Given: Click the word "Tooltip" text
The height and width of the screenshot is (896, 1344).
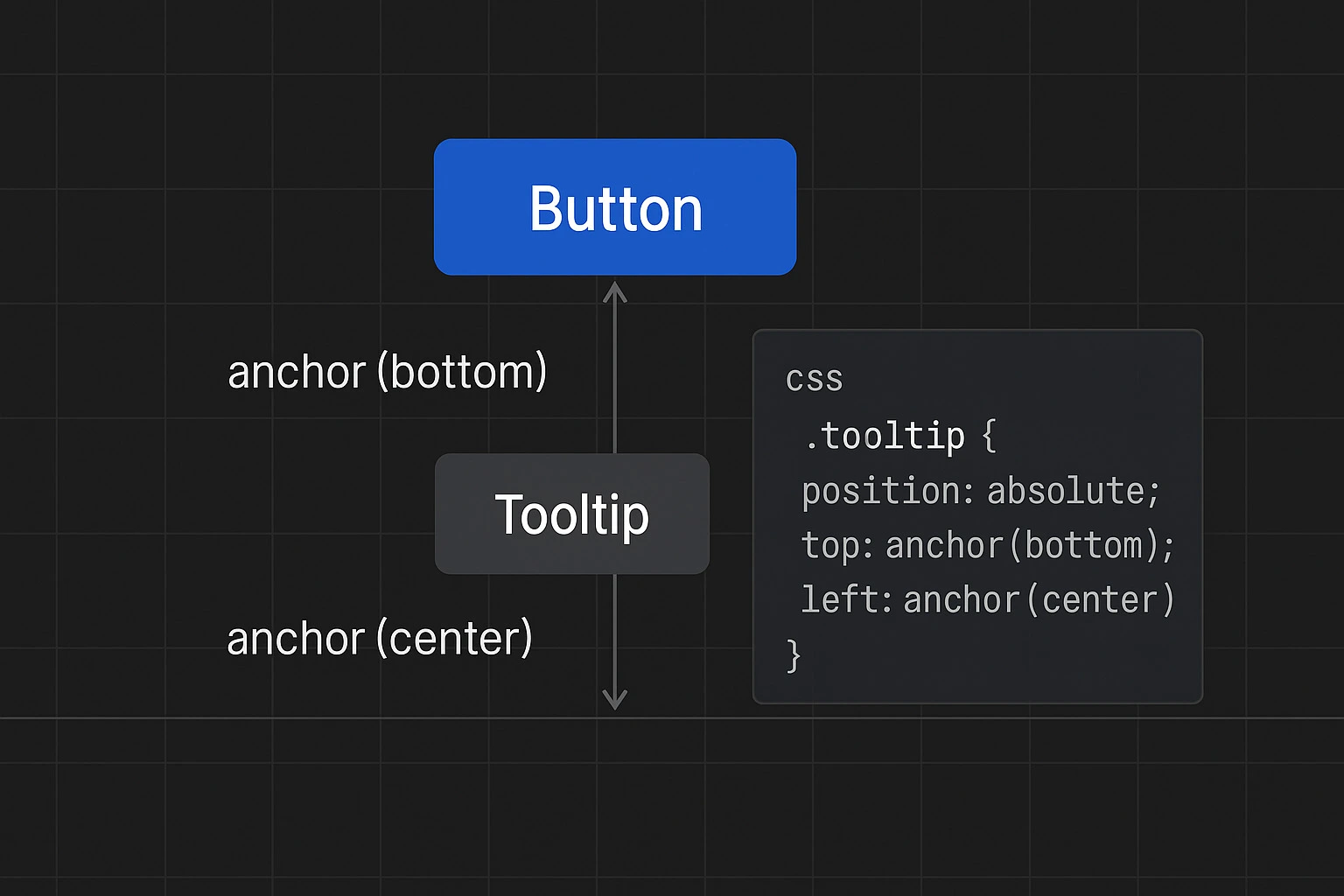Looking at the screenshot, I should point(571,514).
